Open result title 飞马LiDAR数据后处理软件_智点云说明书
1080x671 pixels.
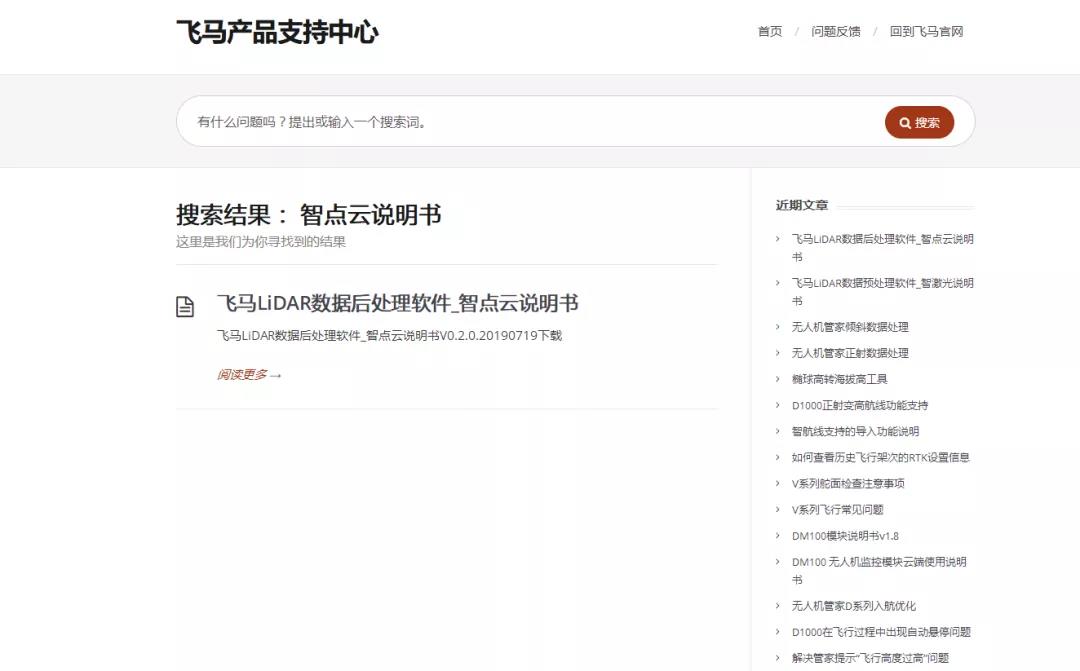tap(397, 303)
